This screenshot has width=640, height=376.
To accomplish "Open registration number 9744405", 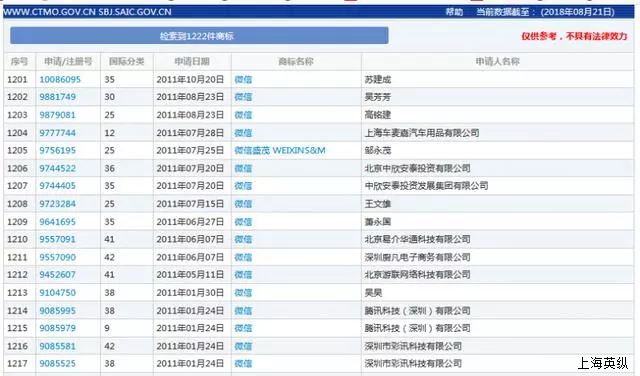I will (58, 186).
